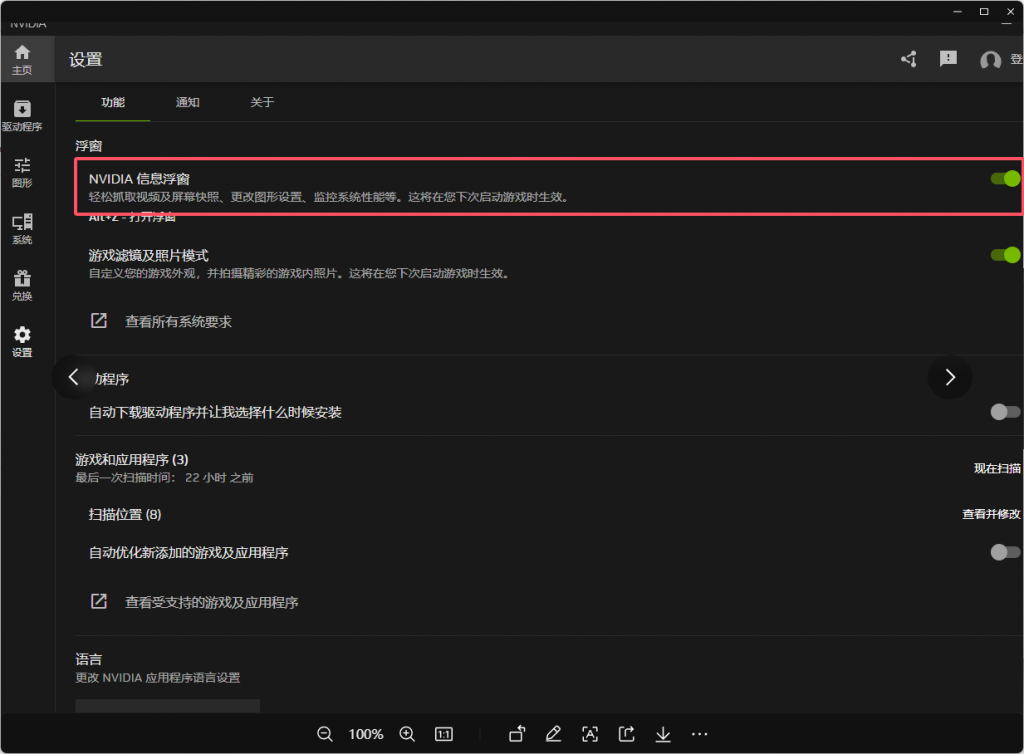Click the 浮窗 section heading

[x=89, y=146]
